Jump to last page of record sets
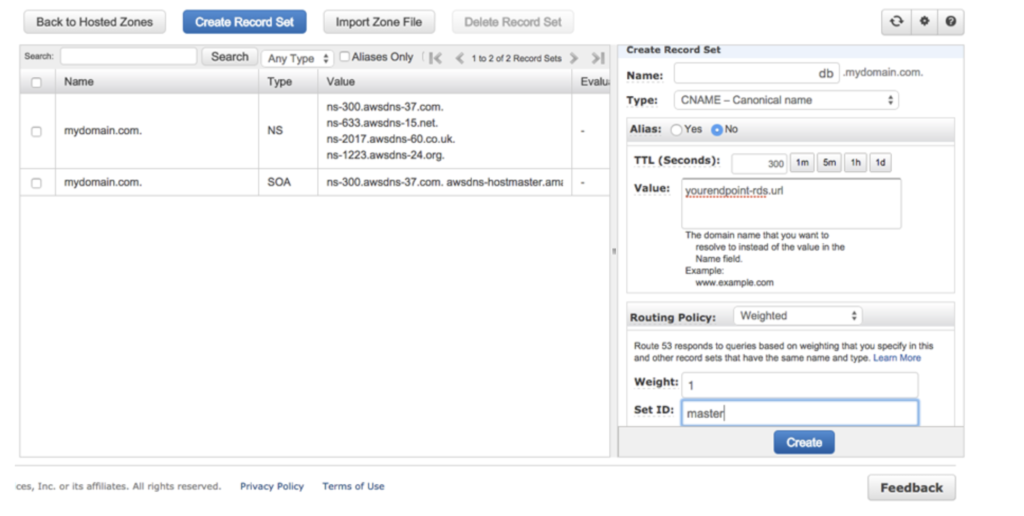The height and width of the screenshot is (516, 1024). click(x=597, y=58)
